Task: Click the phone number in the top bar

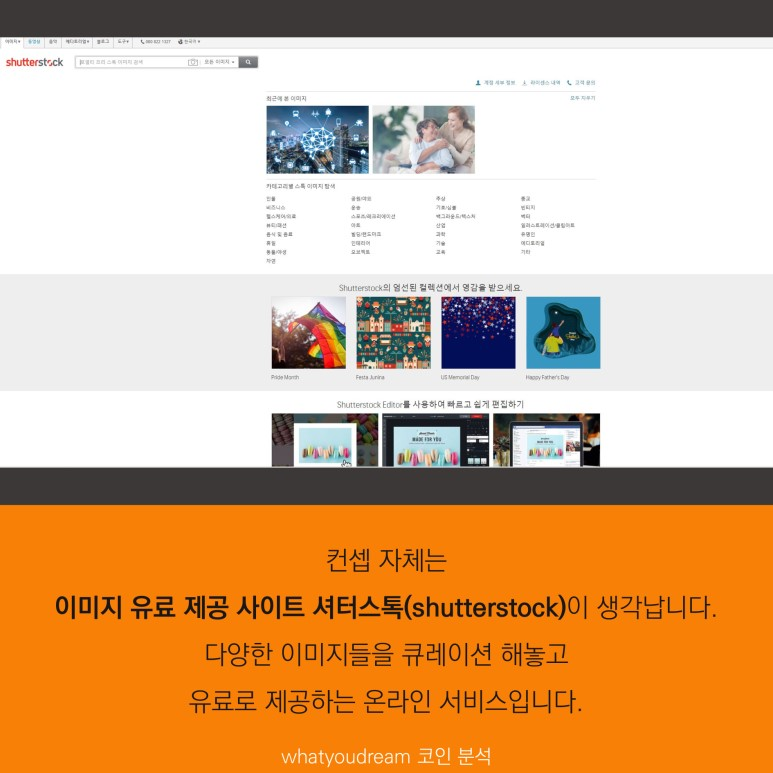Action: click(156, 42)
